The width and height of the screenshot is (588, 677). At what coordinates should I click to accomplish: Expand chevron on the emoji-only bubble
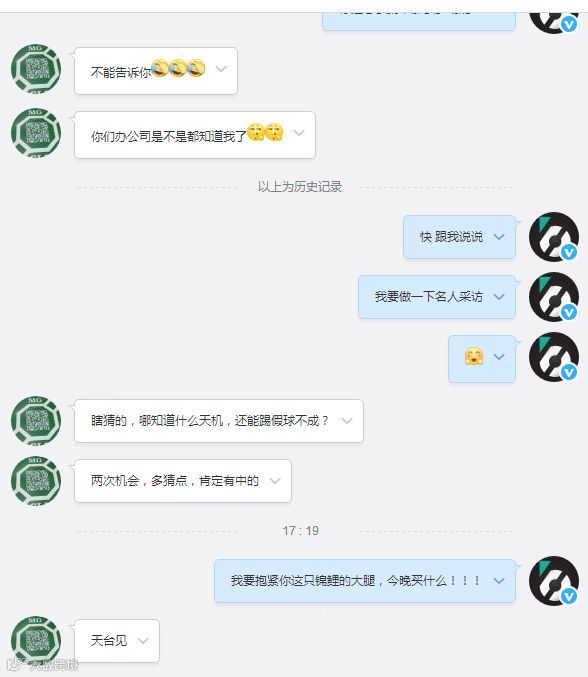[x=499, y=357]
